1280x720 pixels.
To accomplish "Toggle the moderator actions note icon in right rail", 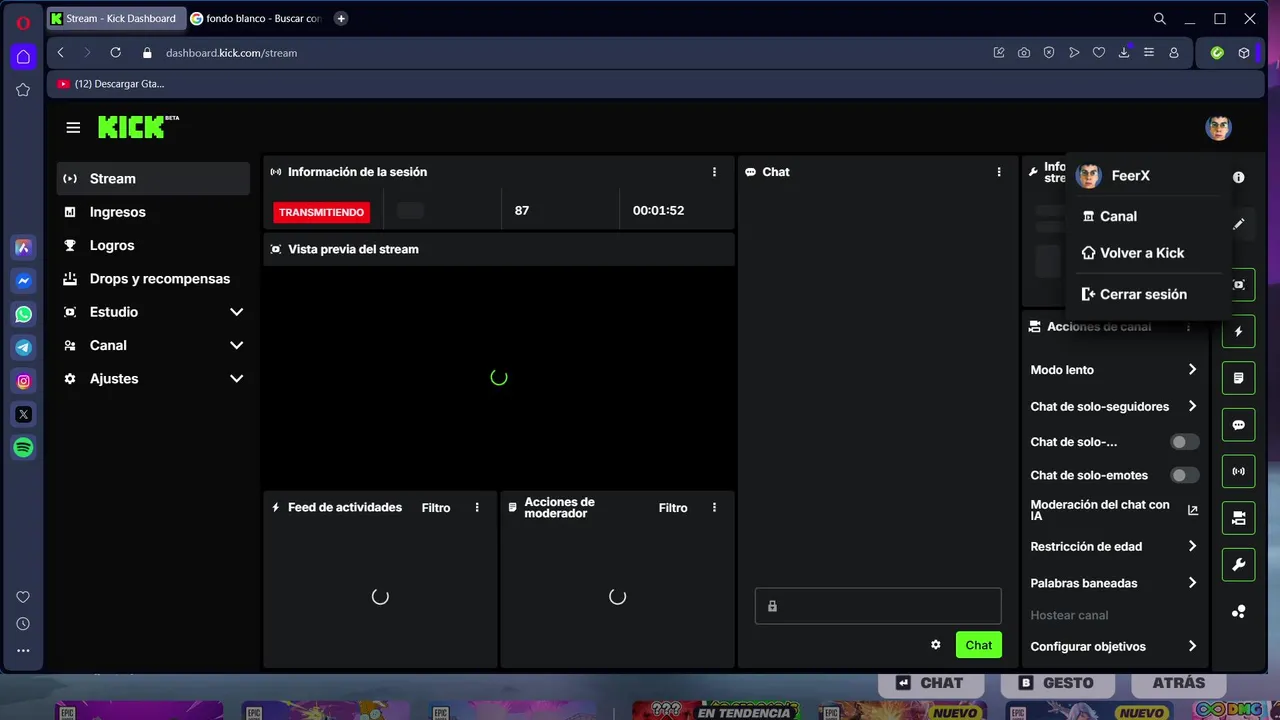I will (1239, 378).
